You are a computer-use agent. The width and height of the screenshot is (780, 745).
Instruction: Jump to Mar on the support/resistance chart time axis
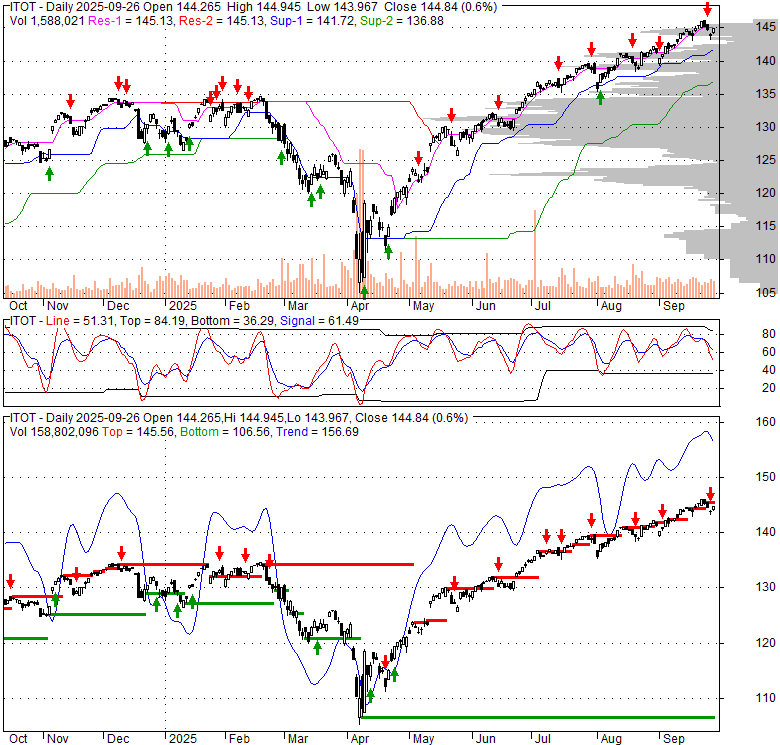[x=297, y=305]
